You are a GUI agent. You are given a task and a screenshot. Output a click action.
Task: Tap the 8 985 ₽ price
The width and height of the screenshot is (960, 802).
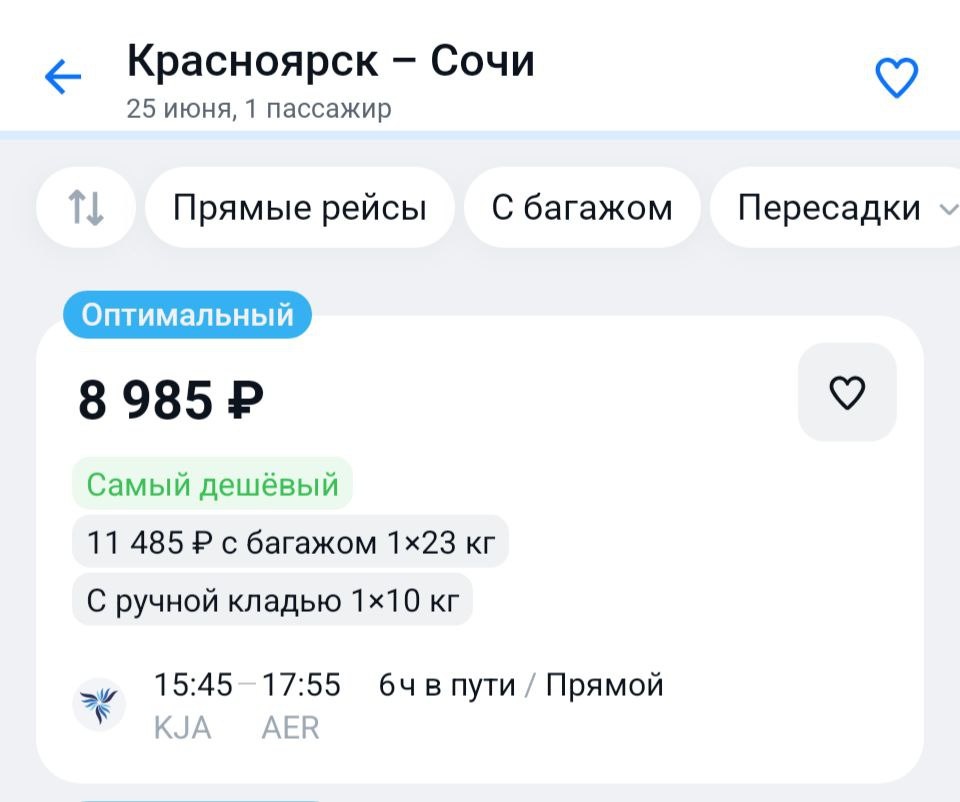[171, 400]
